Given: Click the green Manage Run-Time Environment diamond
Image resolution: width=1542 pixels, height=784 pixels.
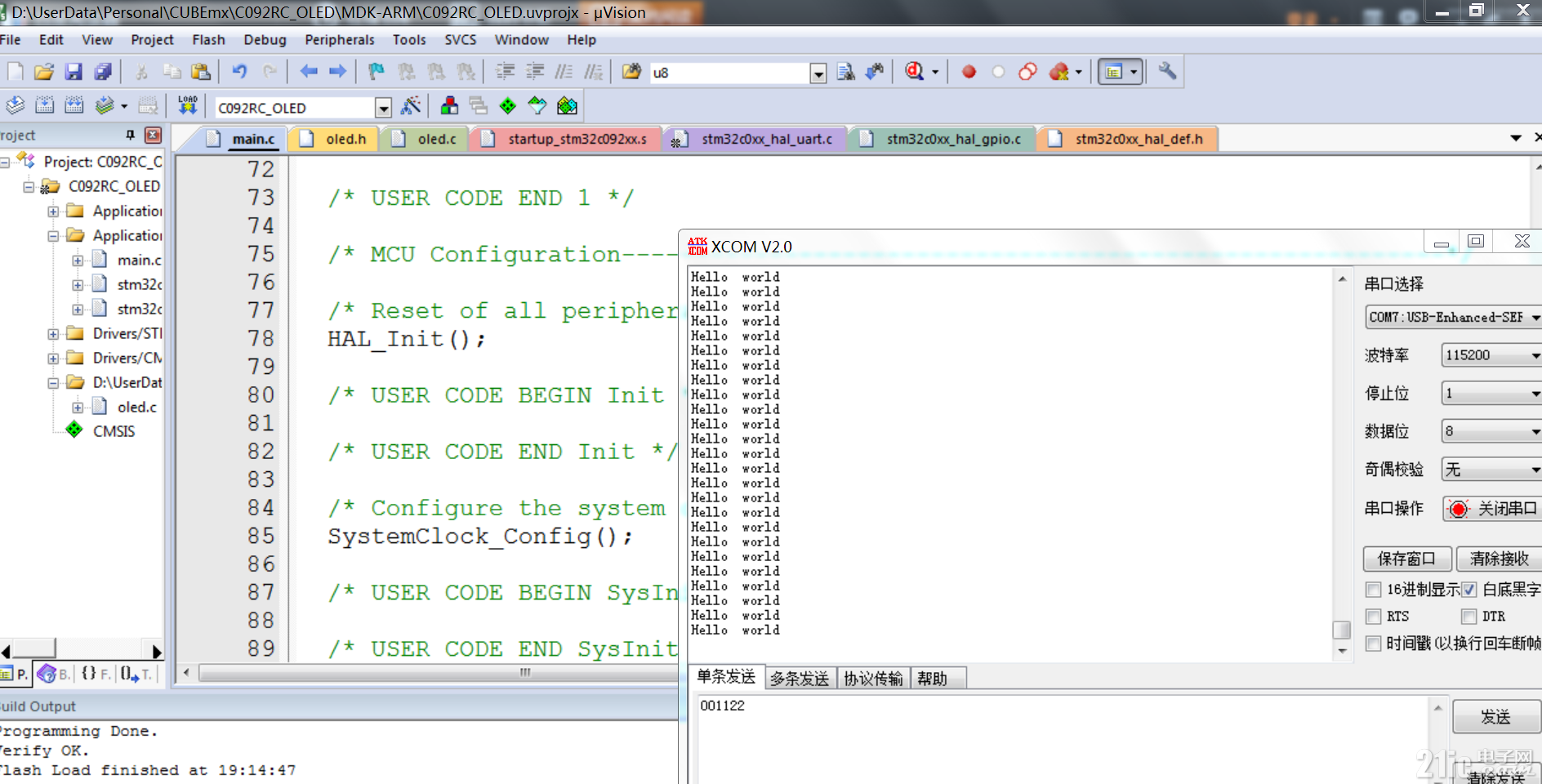Looking at the screenshot, I should click(x=508, y=105).
